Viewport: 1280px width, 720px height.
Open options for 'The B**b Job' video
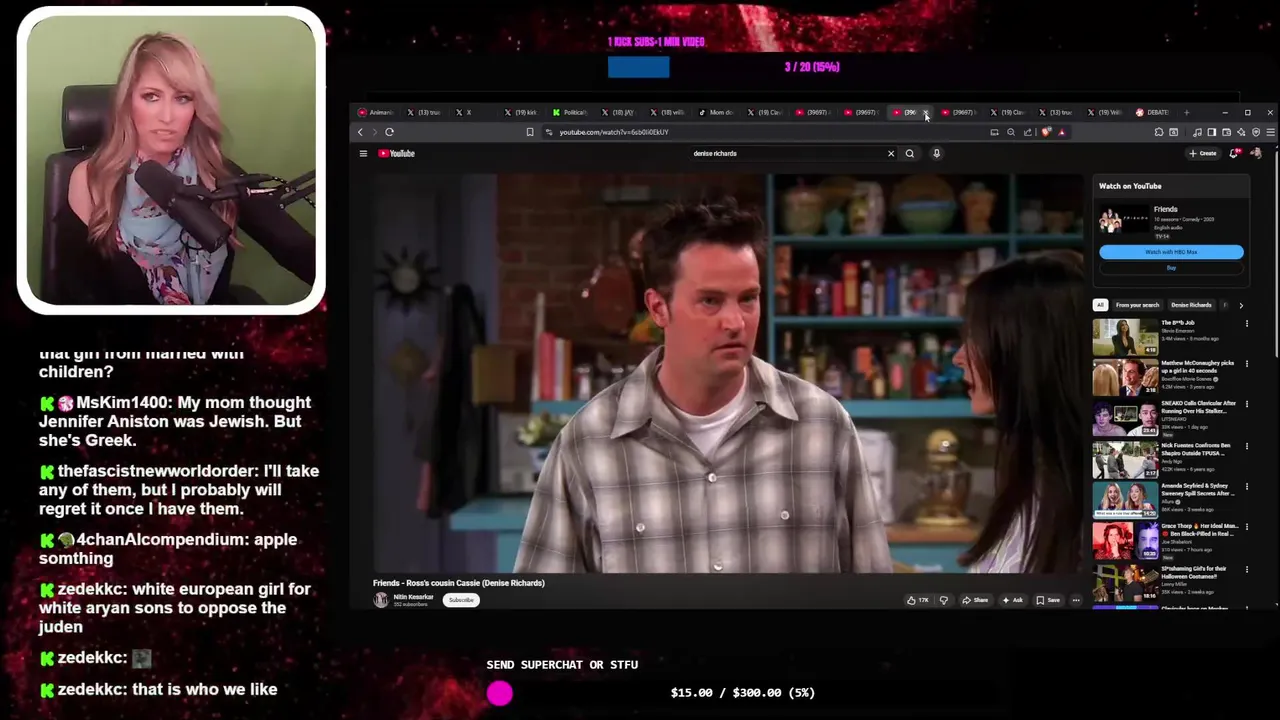click(1246, 323)
